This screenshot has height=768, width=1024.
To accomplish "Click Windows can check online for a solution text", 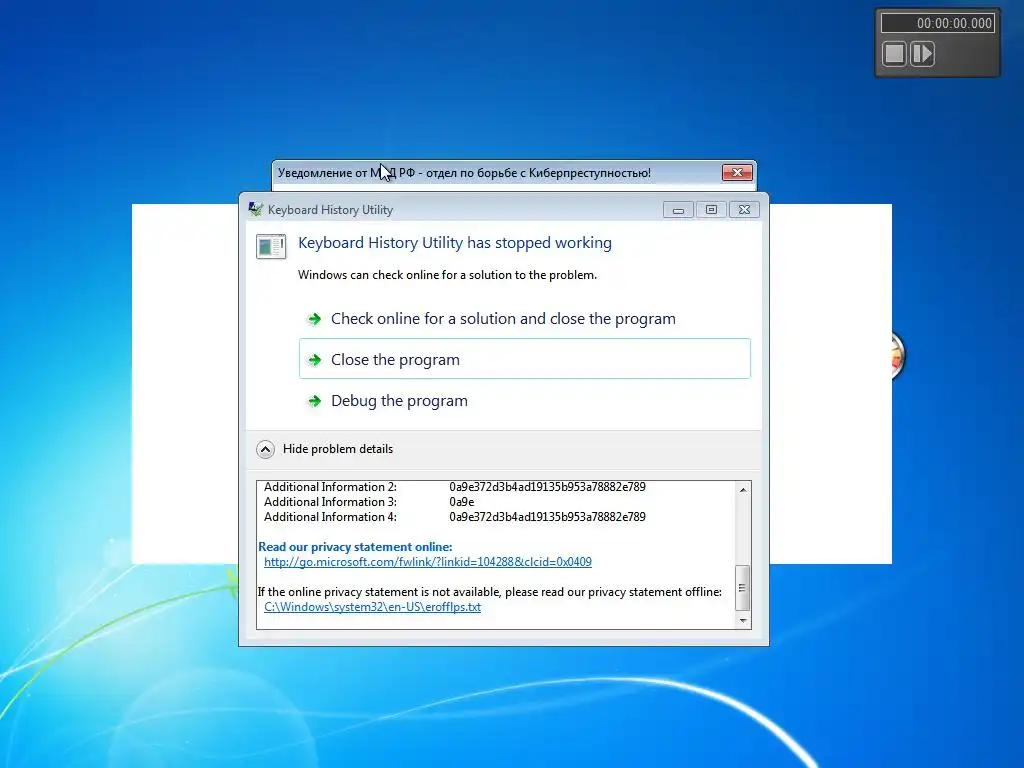I will [x=447, y=275].
